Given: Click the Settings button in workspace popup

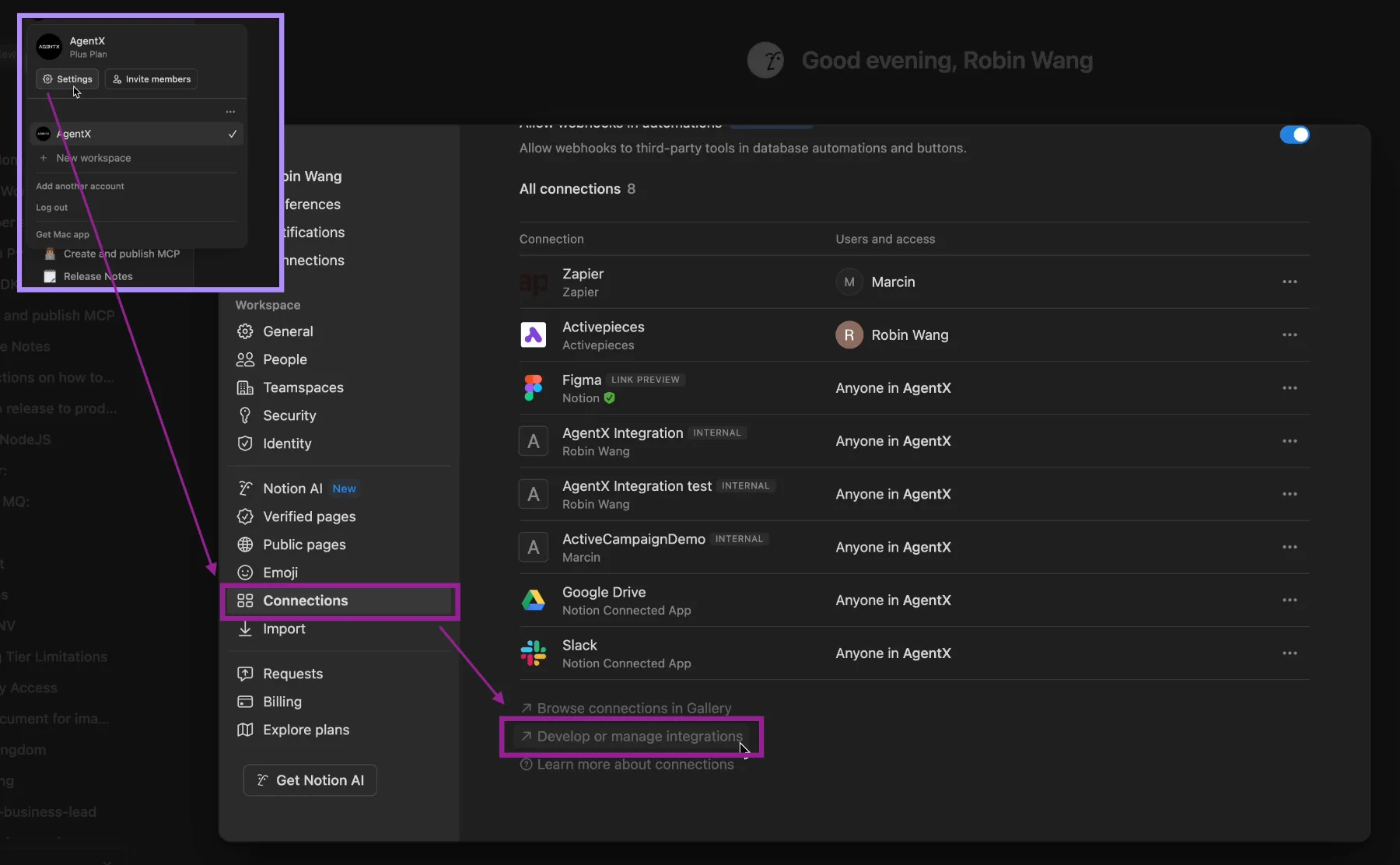Looking at the screenshot, I should tap(68, 79).
